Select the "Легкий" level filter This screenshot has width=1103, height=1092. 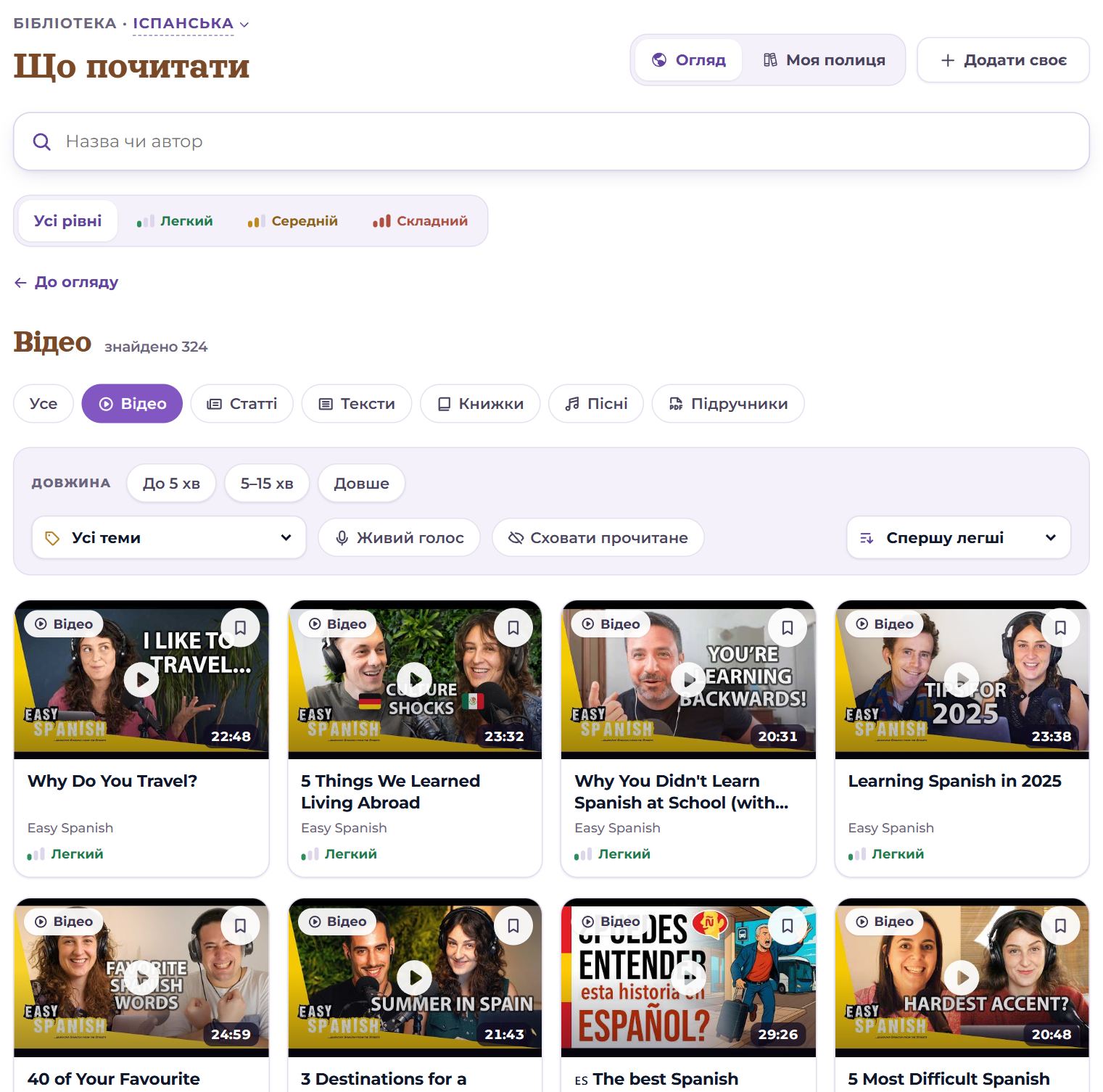[175, 221]
